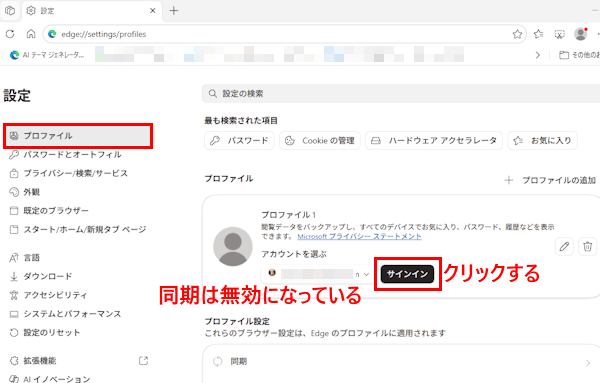
Task: Open パスワードとオートフィル settings
Action: pyautogui.click(x=65, y=155)
